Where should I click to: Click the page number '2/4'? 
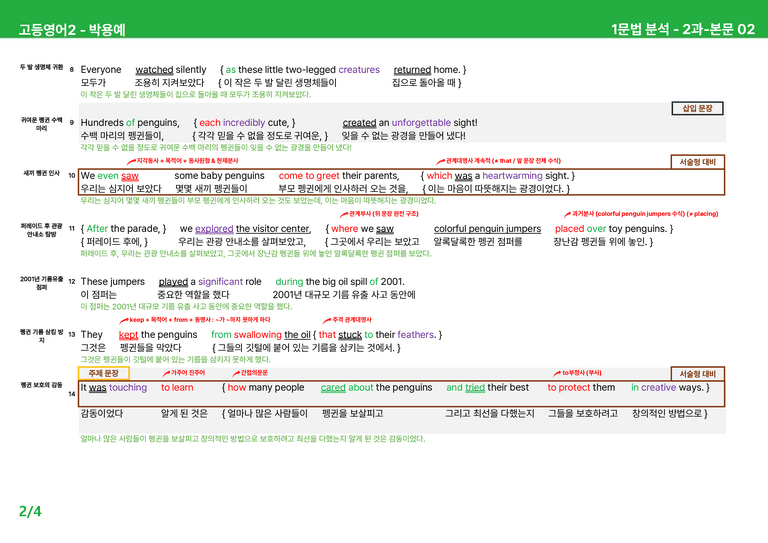point(30,511)
